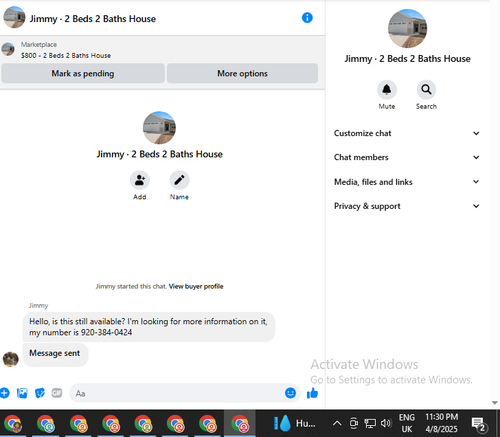Open volume control in tray
The width and height of the screenshot is (500, 437).
[386, 423]
